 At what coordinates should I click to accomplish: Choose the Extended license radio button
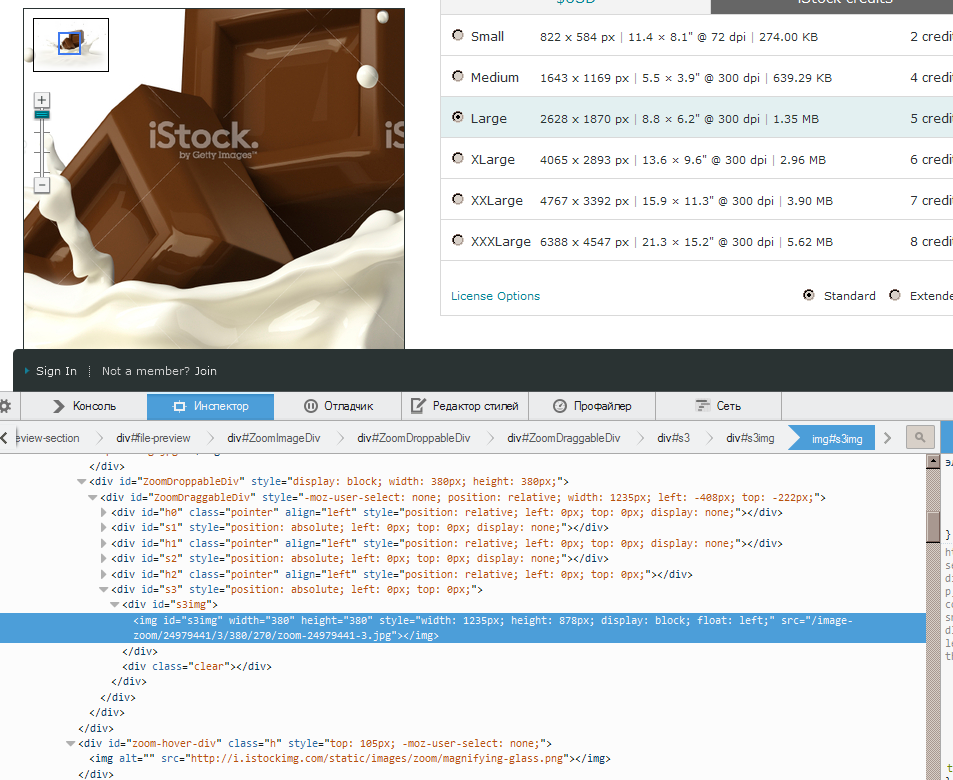895,295
